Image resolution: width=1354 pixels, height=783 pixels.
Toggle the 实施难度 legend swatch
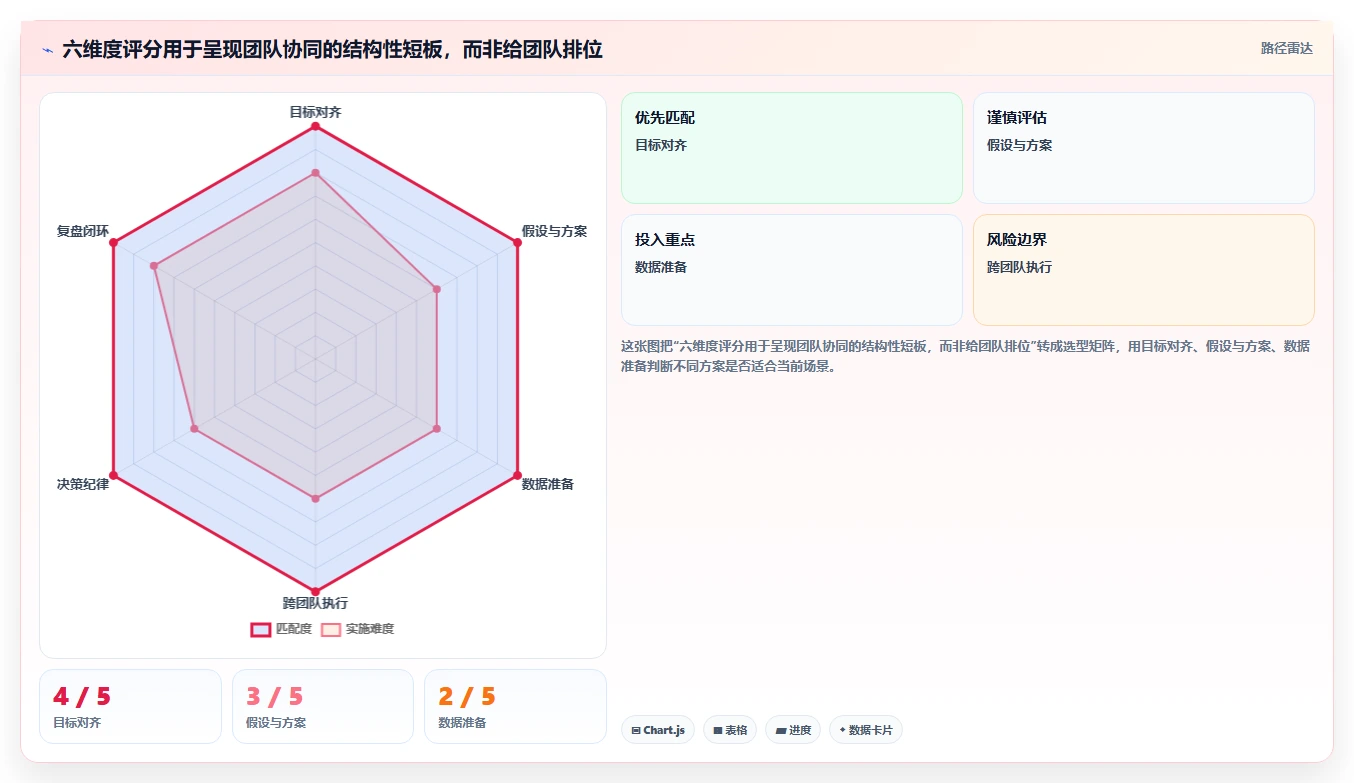pyautogui.click(x=331, y=630)
